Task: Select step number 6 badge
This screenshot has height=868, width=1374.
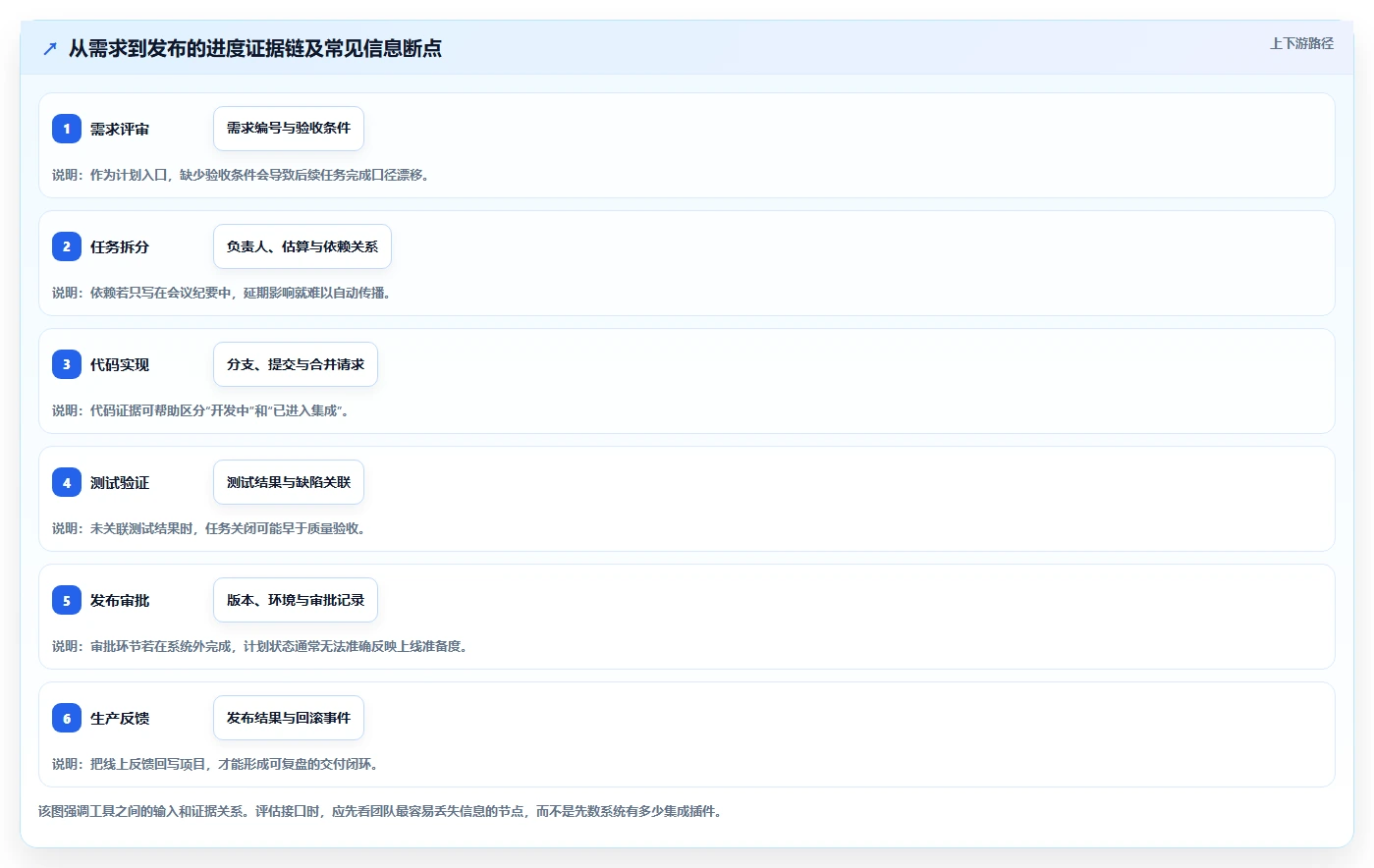Action: pos(67,718)
